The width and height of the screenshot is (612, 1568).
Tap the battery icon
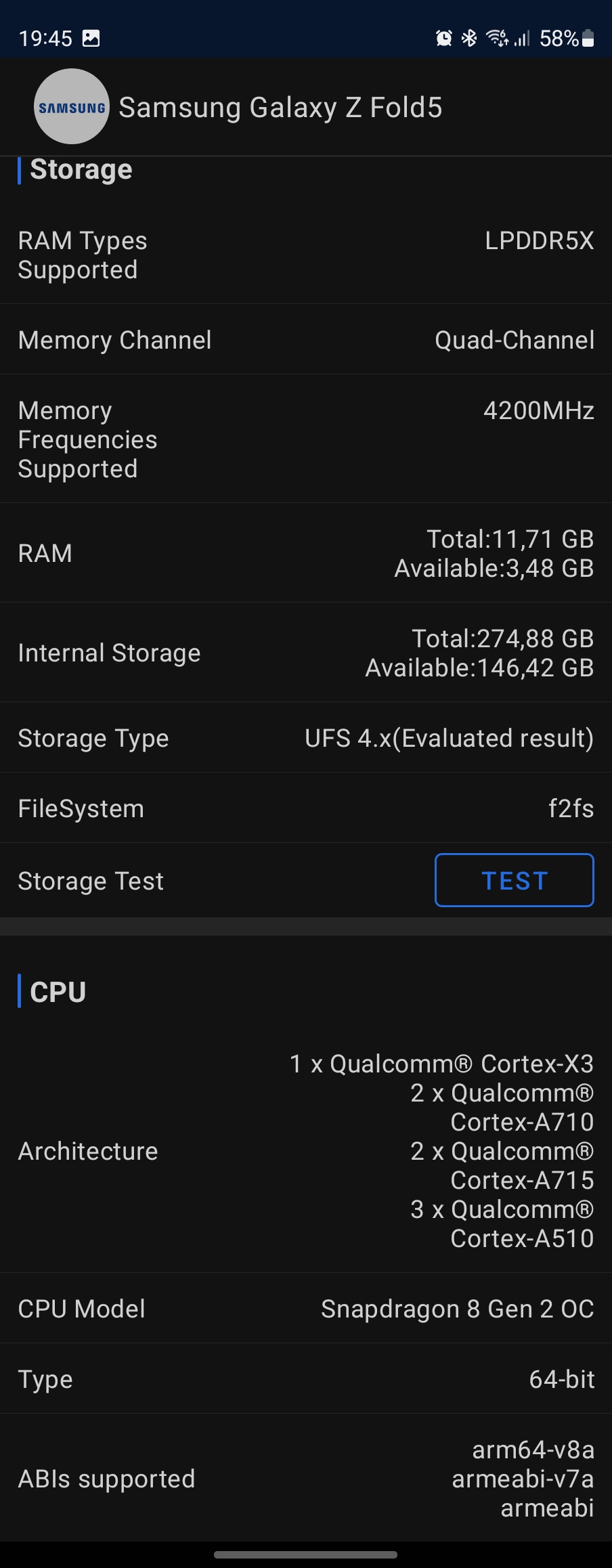(588, 38)
